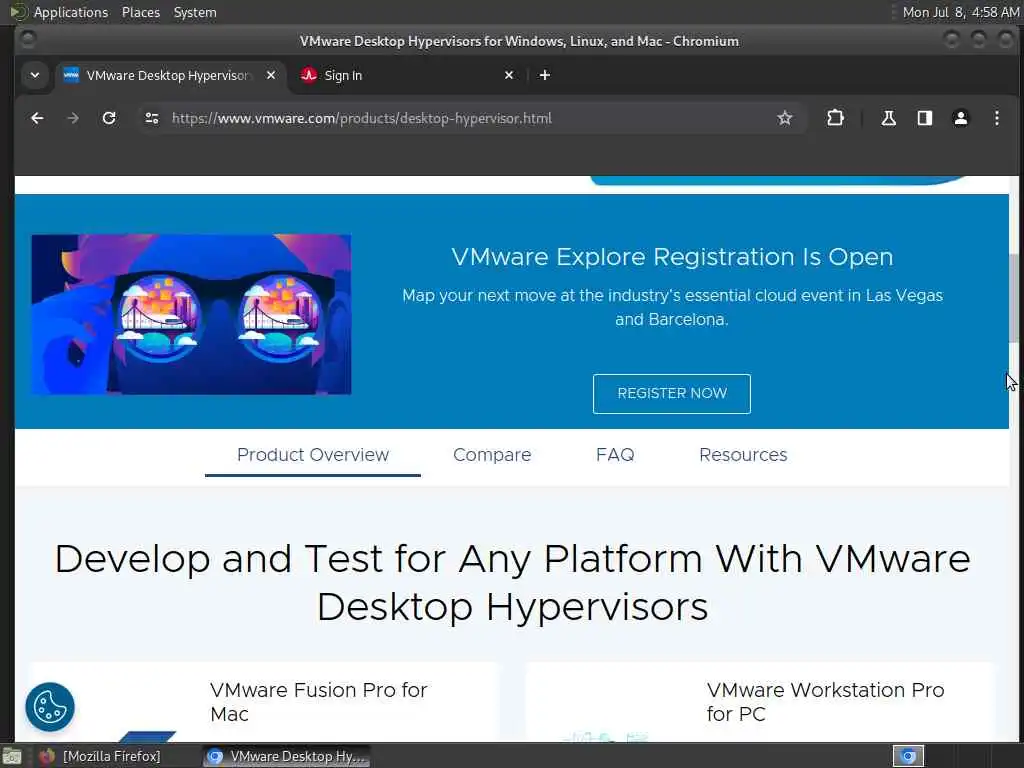
Task: Go back to previous page
Action: [37, 118]
